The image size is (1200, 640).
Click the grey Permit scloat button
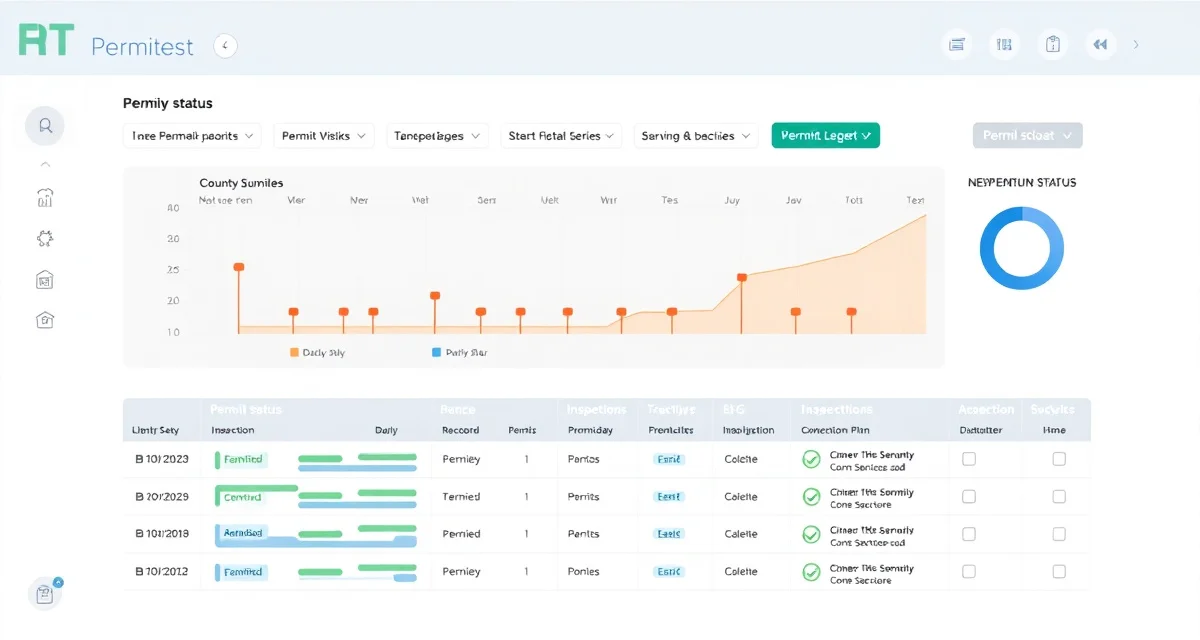tap(1027, 136)
